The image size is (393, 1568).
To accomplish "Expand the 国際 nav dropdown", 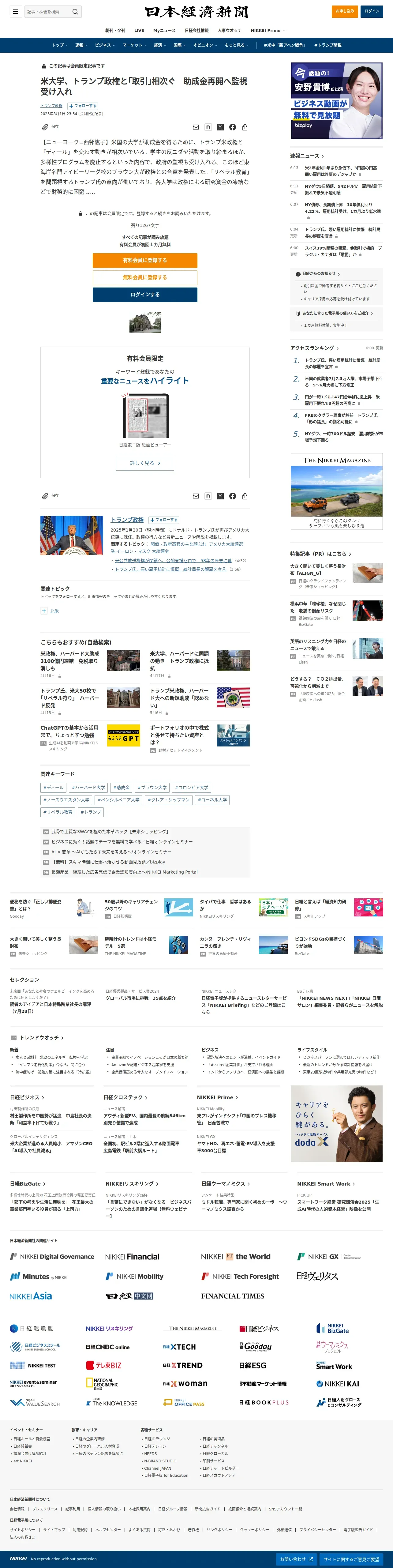I will click(x=179, y=45).
